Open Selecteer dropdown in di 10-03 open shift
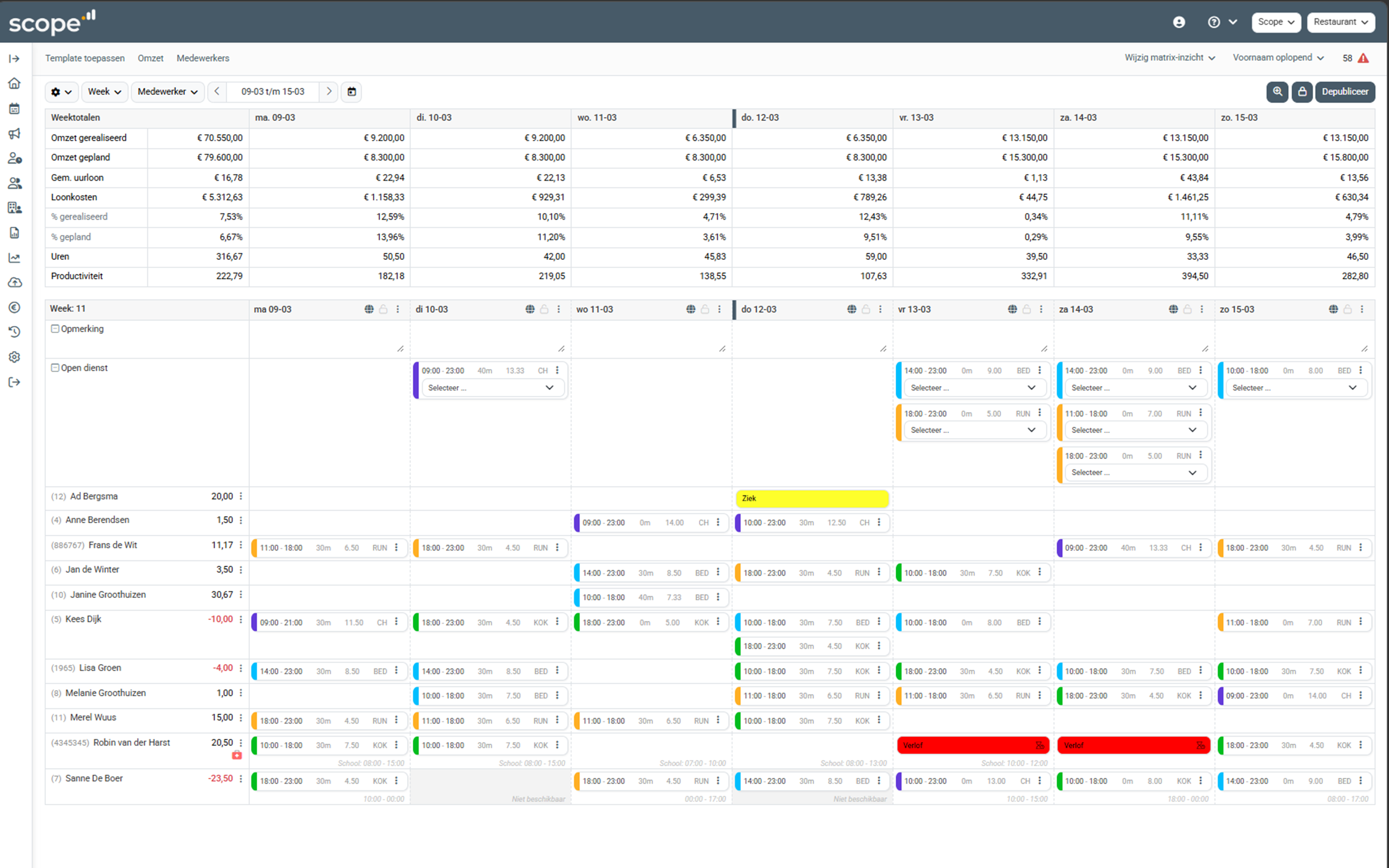 coord(492,388)
